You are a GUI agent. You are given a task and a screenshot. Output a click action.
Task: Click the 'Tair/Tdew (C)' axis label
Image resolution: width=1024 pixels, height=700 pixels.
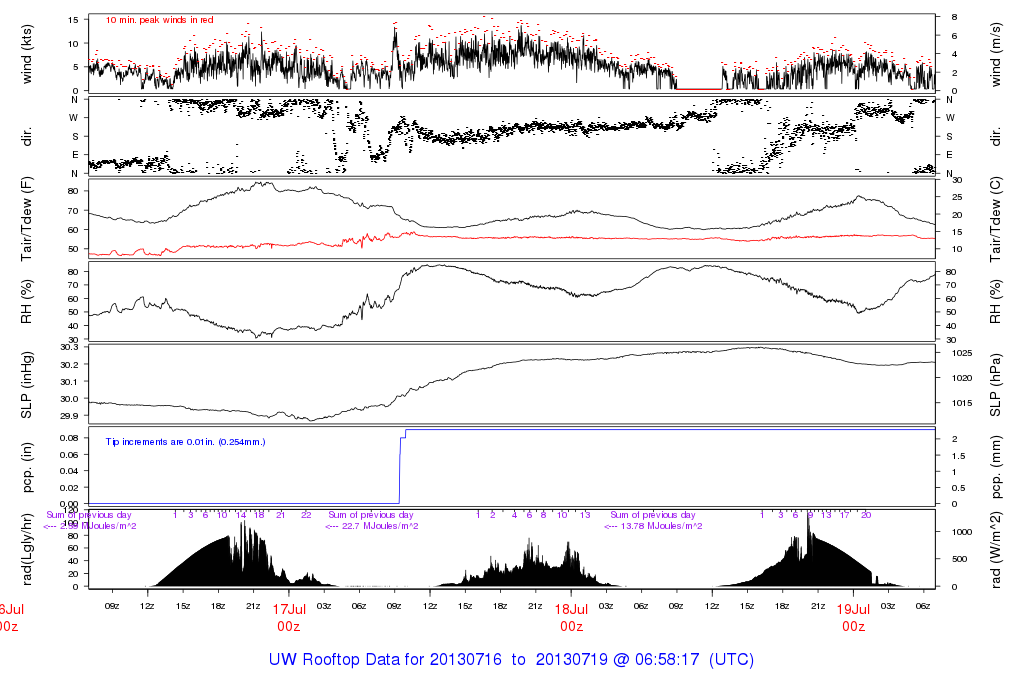coord(995,219)
